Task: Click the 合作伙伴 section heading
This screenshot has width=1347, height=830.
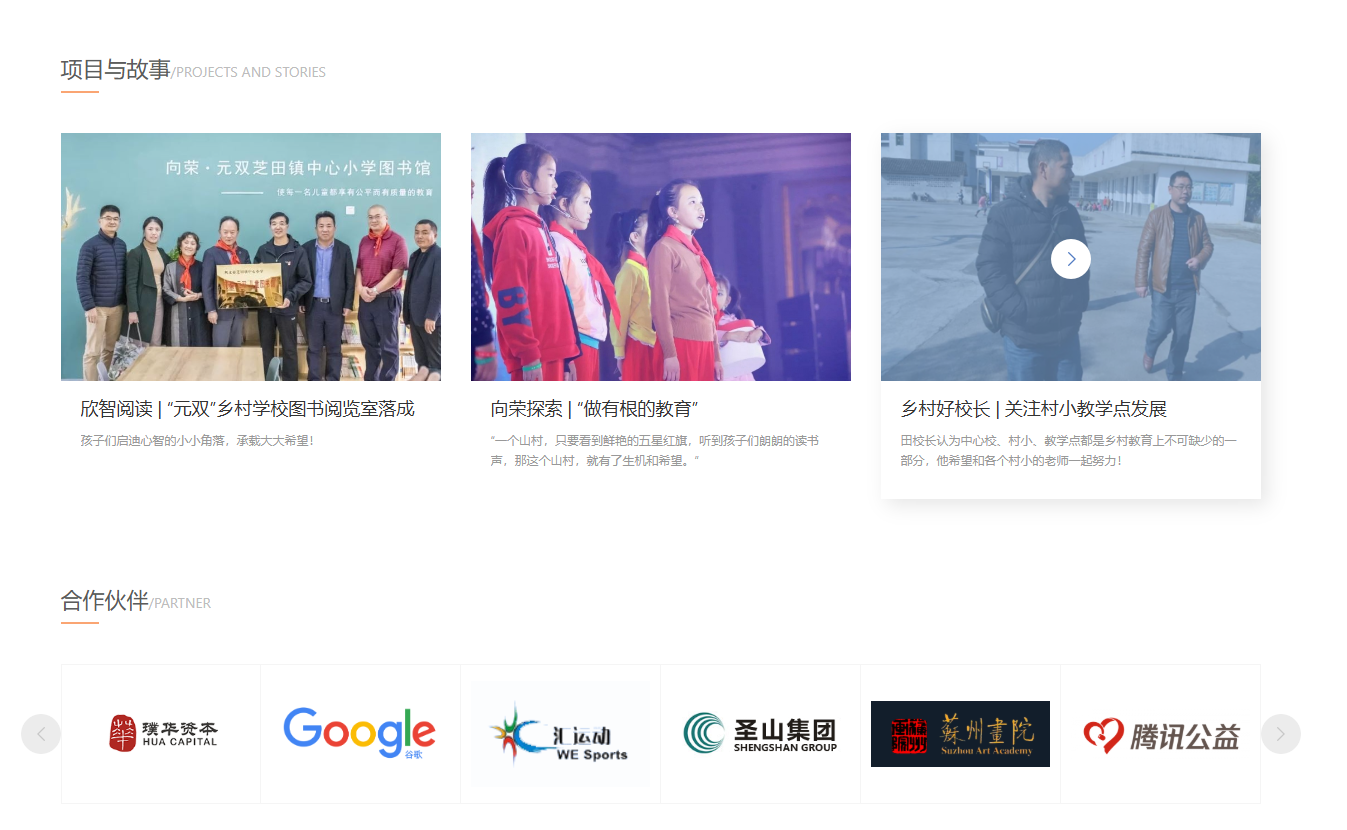Action: 104,601
